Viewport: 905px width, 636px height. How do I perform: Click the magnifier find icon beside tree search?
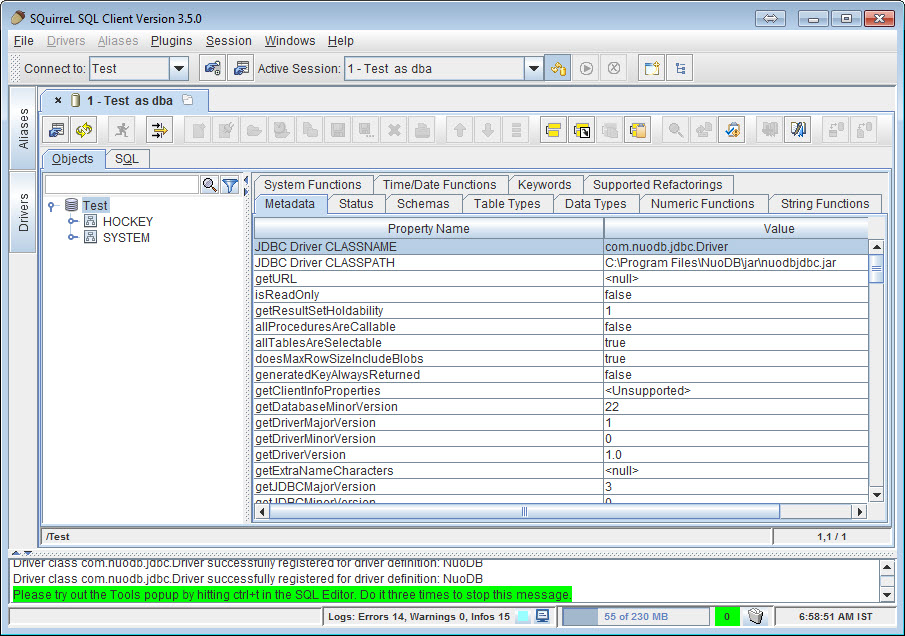pyautogui.click(x=210, y=185)
